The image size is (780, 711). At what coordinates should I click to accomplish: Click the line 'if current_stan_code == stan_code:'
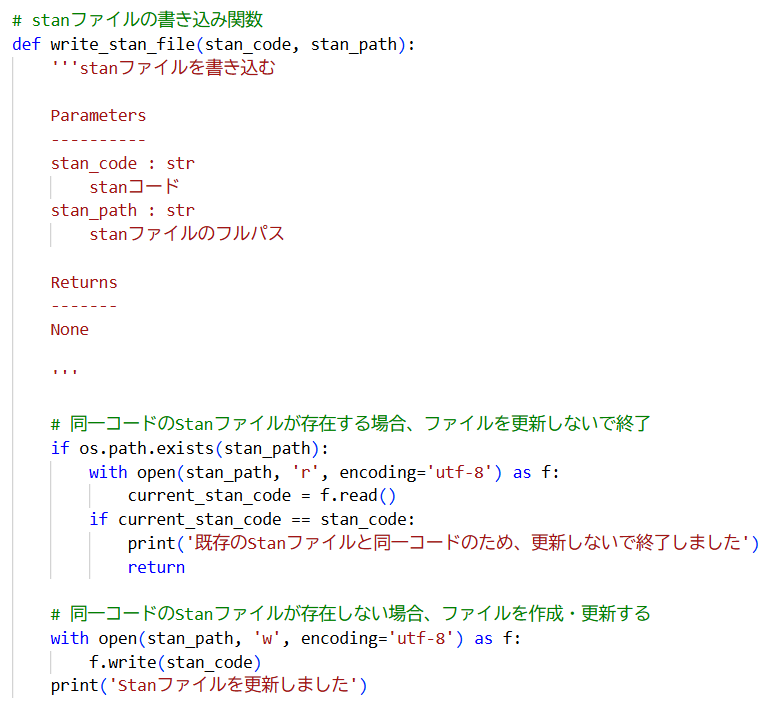[x=252, y=519]
